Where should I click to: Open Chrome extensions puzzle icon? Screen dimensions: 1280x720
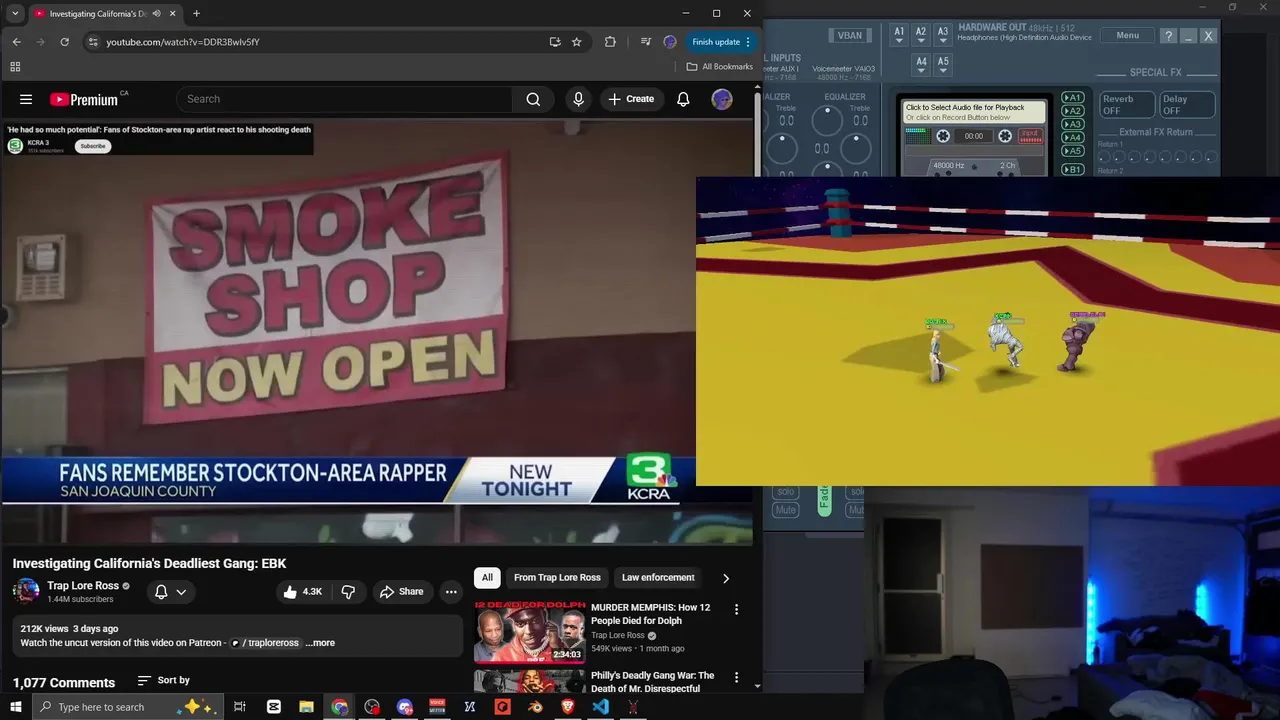(x=610, y=42)
